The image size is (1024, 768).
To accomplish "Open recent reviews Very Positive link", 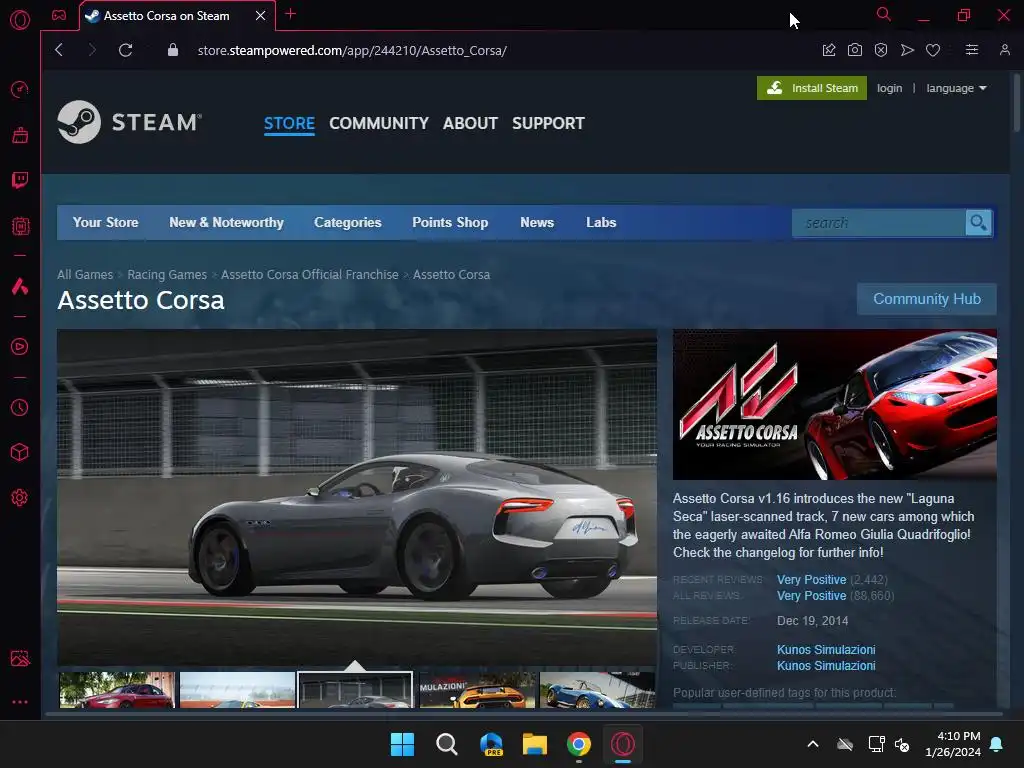I will click(812, 580).
